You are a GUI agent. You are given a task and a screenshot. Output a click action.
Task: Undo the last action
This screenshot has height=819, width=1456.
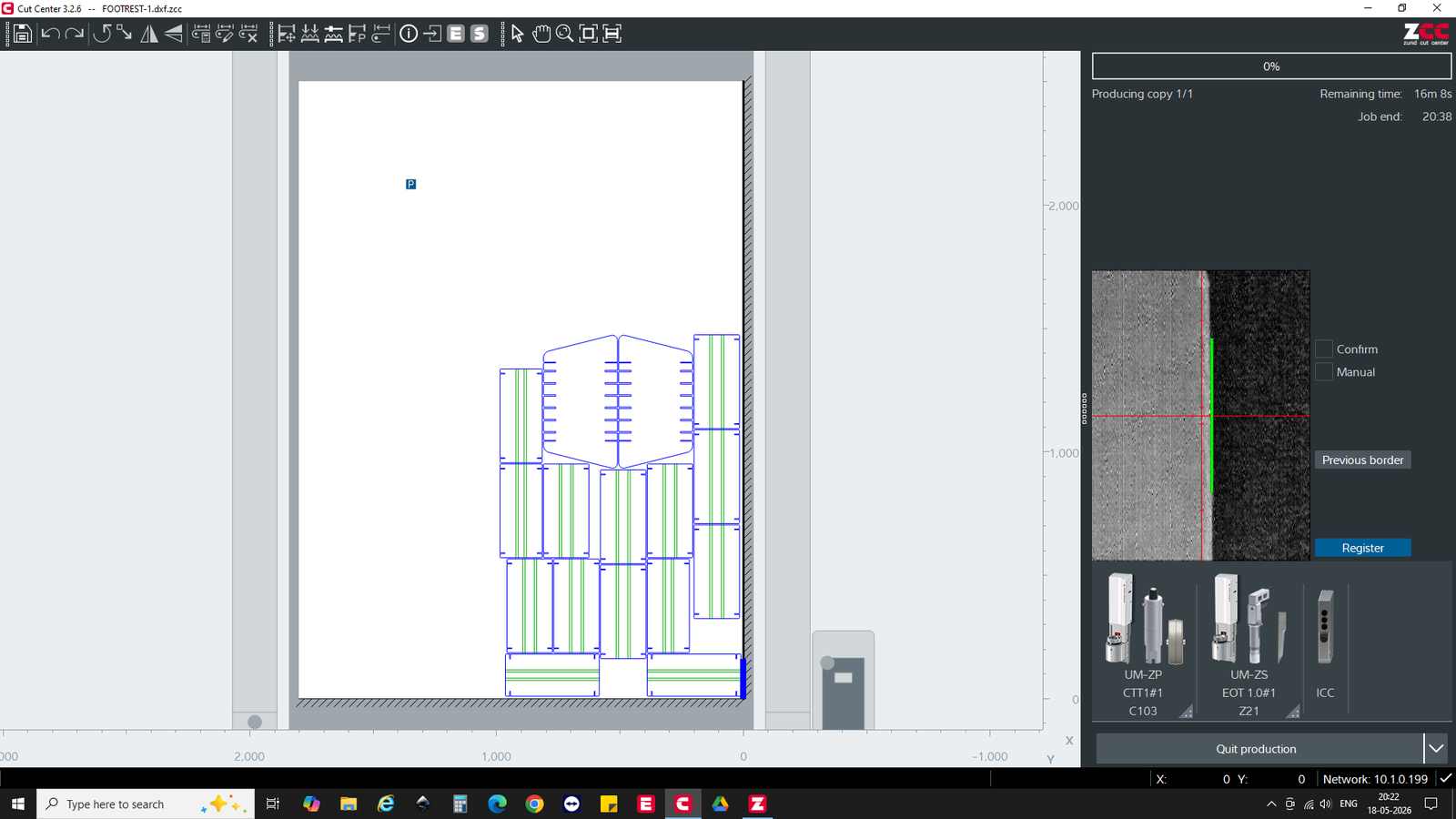(x=50, y=34)
